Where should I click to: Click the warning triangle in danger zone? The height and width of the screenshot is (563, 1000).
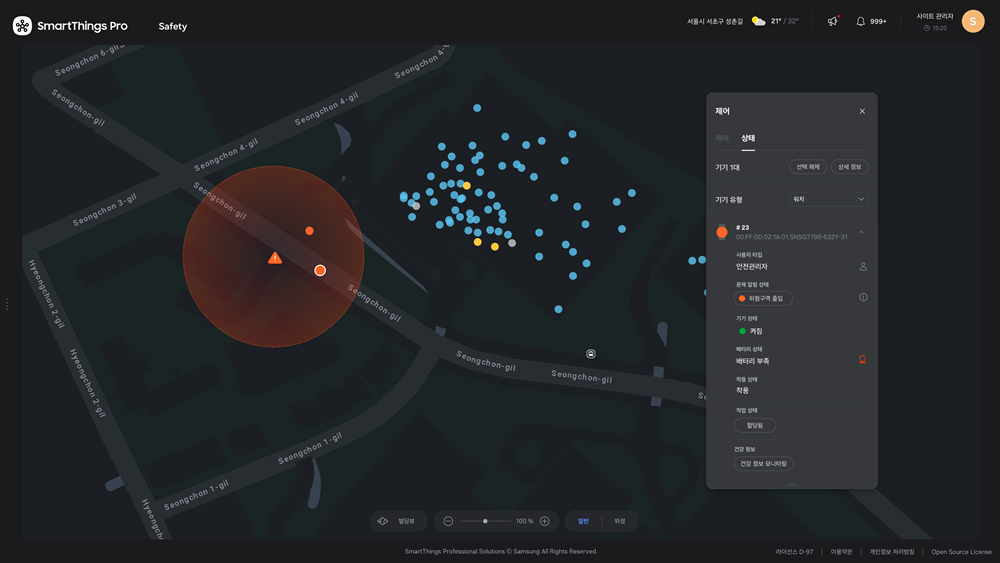(275, 258)
